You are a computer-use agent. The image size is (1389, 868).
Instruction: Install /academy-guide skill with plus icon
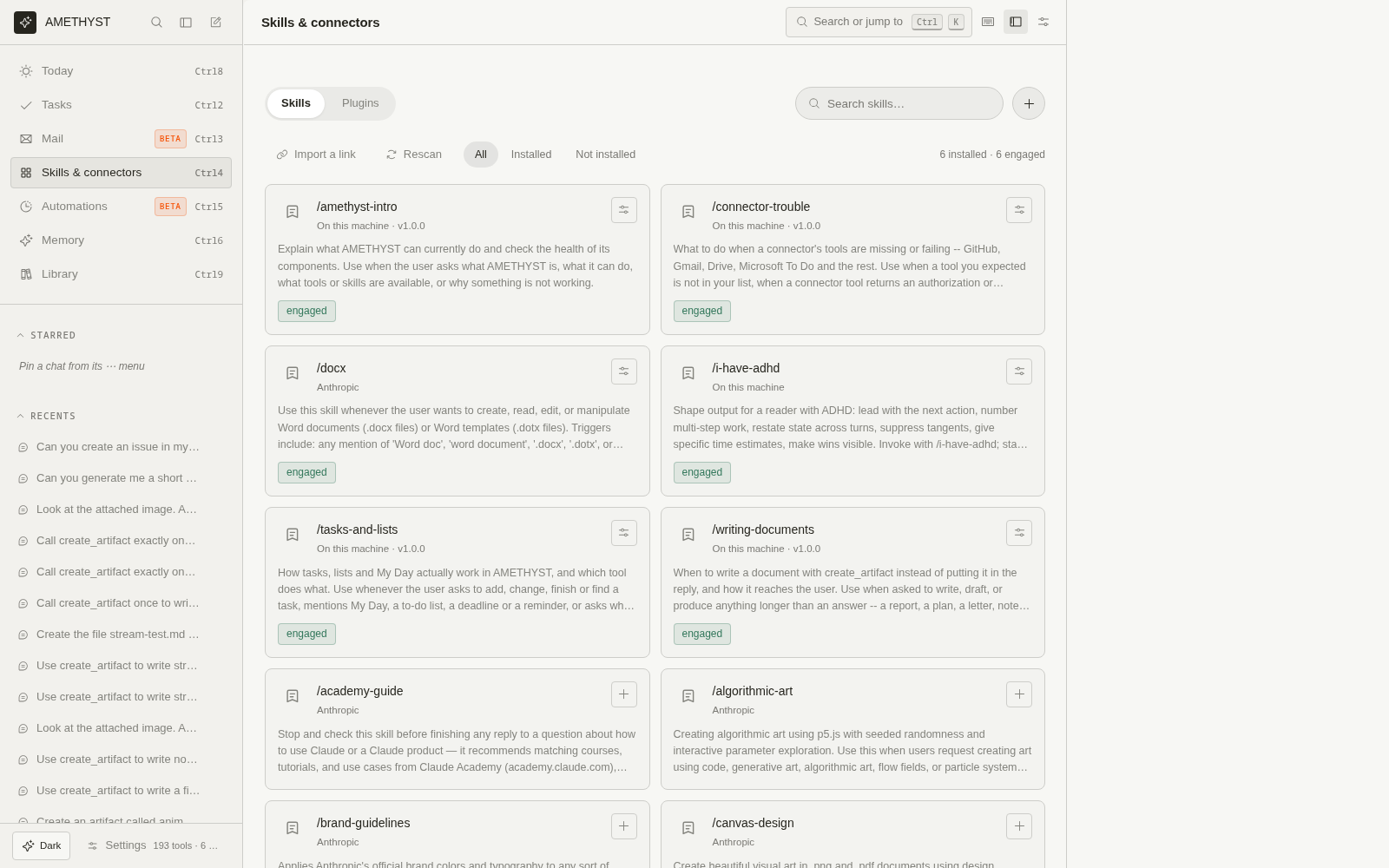[624, 694]
